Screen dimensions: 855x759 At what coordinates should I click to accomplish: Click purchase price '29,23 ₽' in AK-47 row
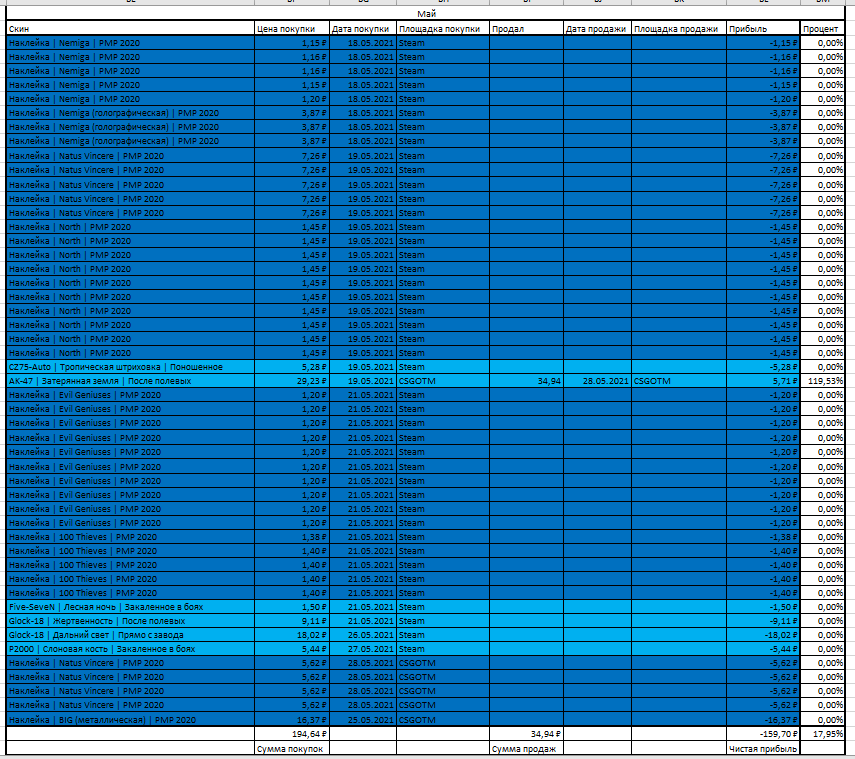(x=292, y=381)
